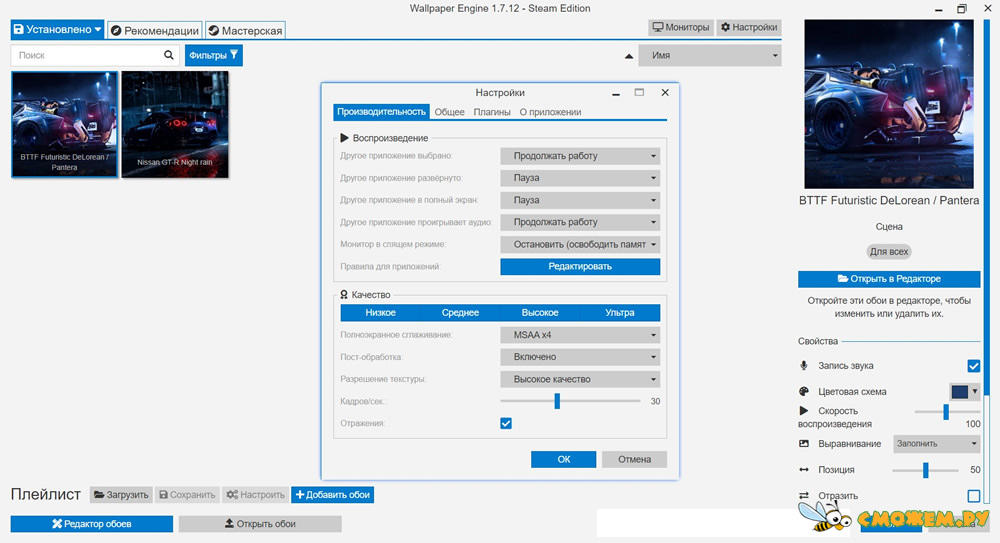Image resolution: width=1000 pixels, height=543 pixels.
Task: Toggle sort direction arrow beside Имя
Action: [x=629, y=56]
